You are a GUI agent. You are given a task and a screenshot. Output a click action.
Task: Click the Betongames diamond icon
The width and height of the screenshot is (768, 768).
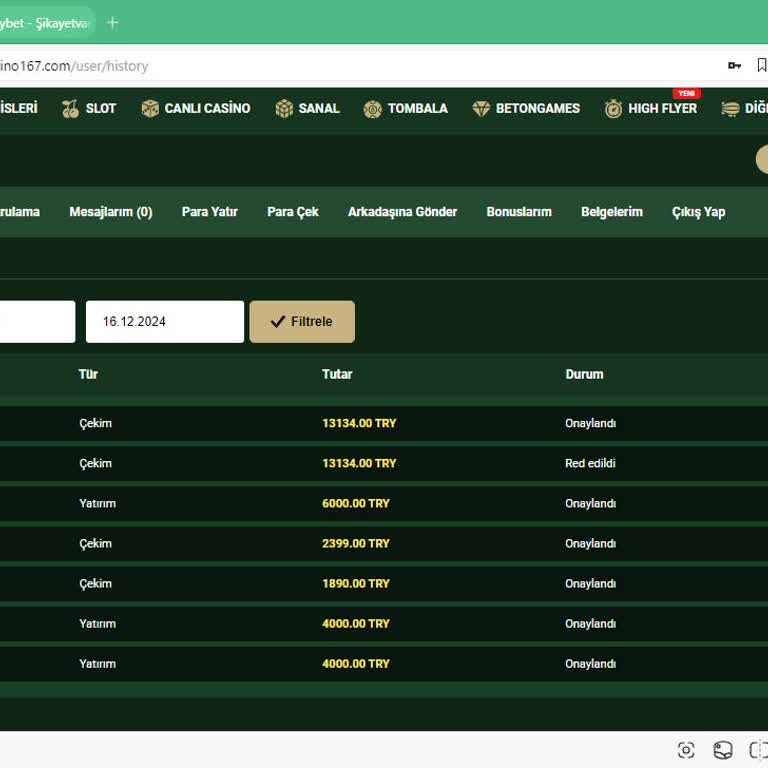point(481,109)
